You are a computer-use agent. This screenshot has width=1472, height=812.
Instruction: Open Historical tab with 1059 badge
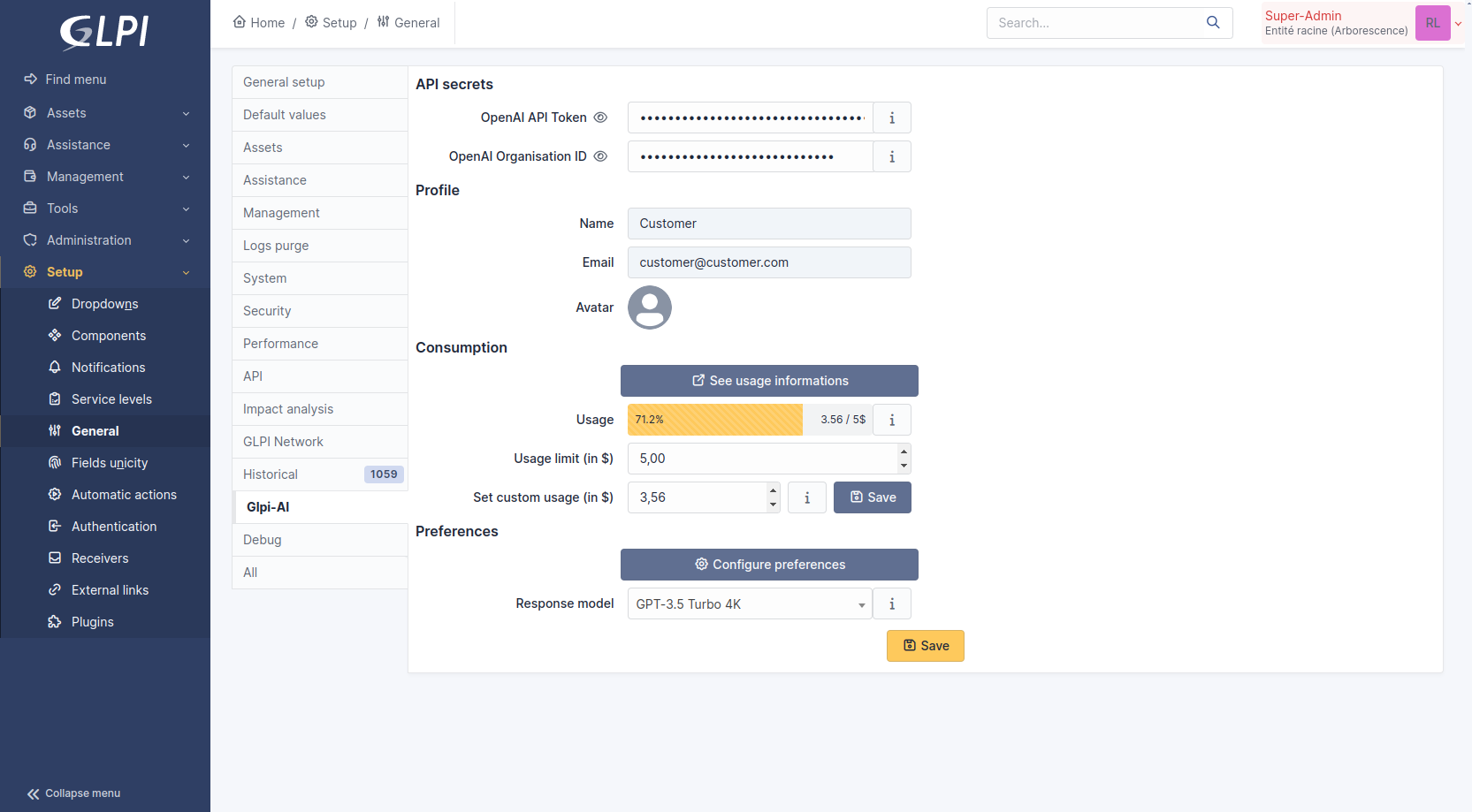pos(320,474)
